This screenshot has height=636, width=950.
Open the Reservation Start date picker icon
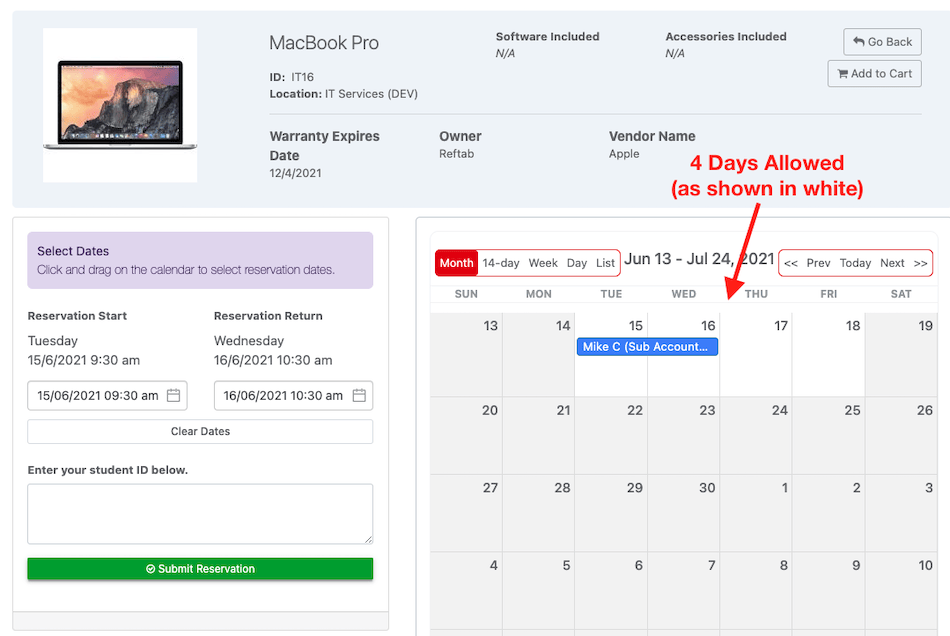tap(173, 395)
